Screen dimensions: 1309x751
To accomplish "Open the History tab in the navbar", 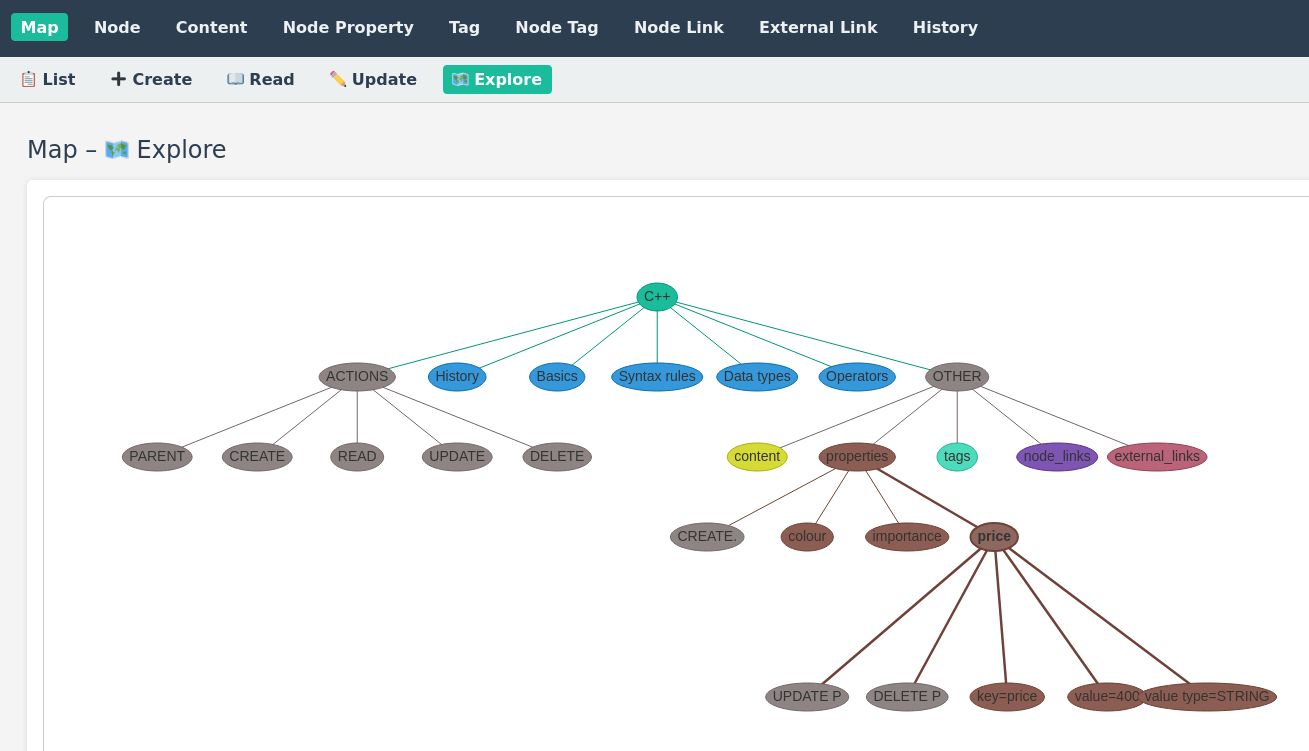I will tap(945, 27).
